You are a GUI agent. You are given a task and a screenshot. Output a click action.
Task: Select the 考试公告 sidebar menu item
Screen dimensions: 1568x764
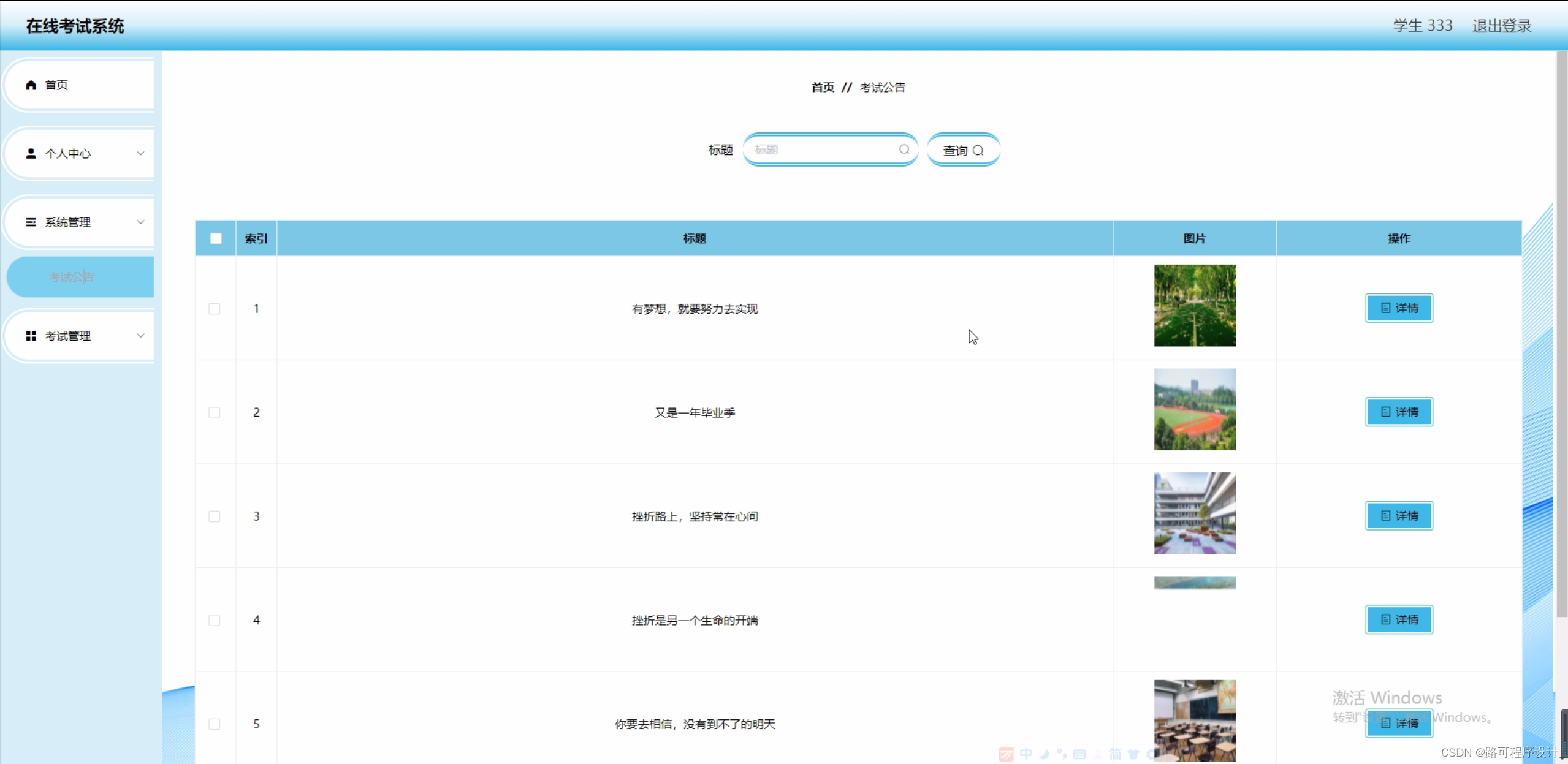click(x=71, y=277)
